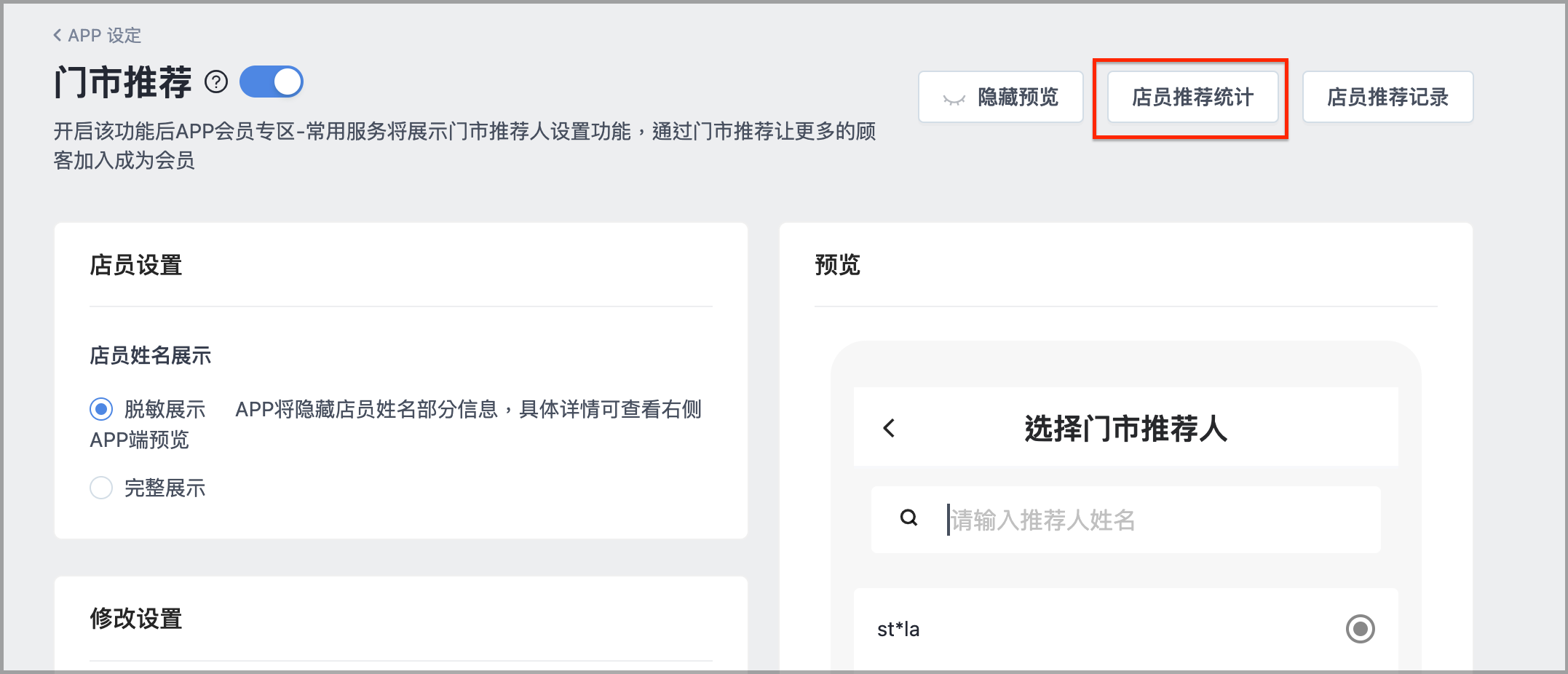This screenshot has height=674, width=1568.
Task: Click the back arrow in 选择门市推荐人 preview
Action: pos(889,428)
